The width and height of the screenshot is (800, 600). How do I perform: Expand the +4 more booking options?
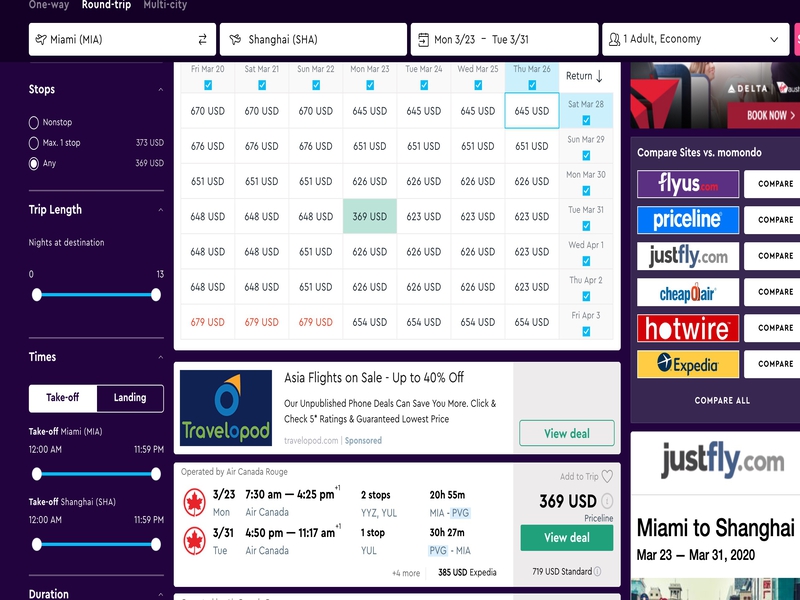(406, 573)
